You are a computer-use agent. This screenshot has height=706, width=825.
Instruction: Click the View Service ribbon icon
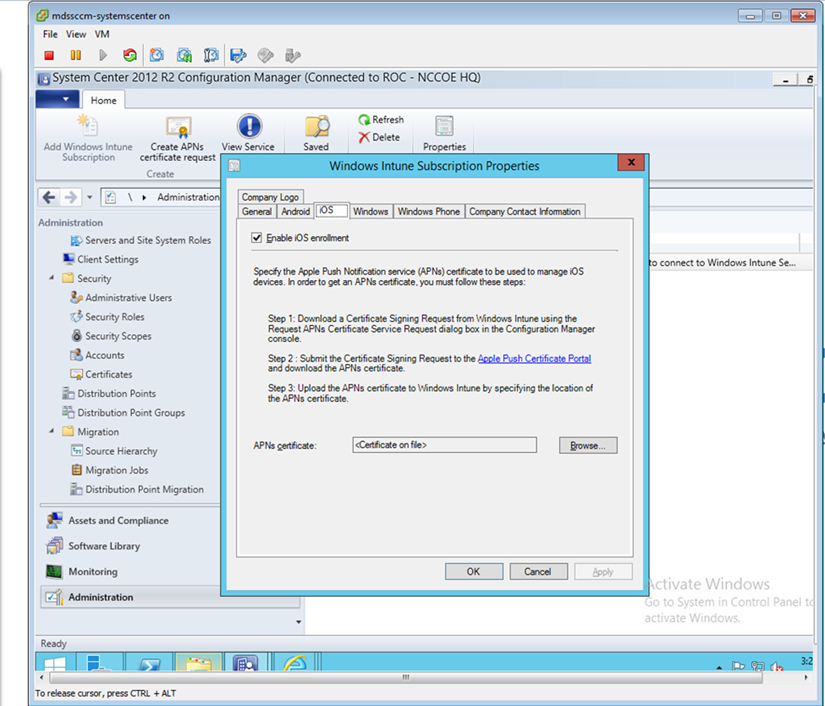248,133
